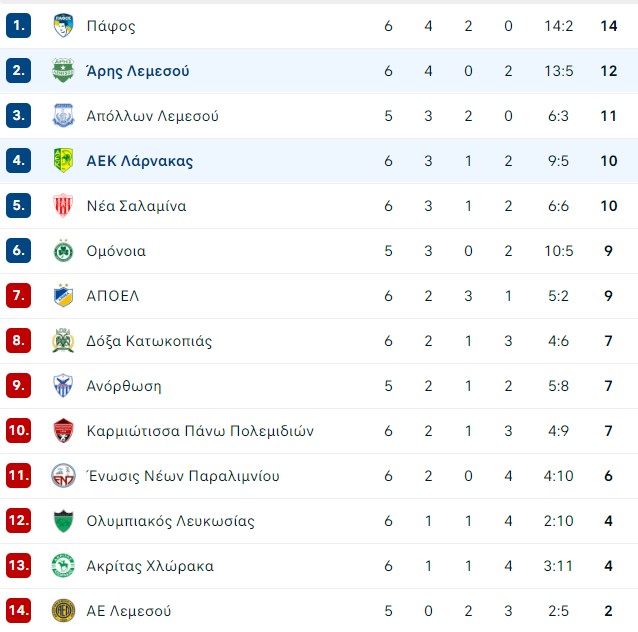
Task: Click position badge number 1
Action: [x=18, y=25]
